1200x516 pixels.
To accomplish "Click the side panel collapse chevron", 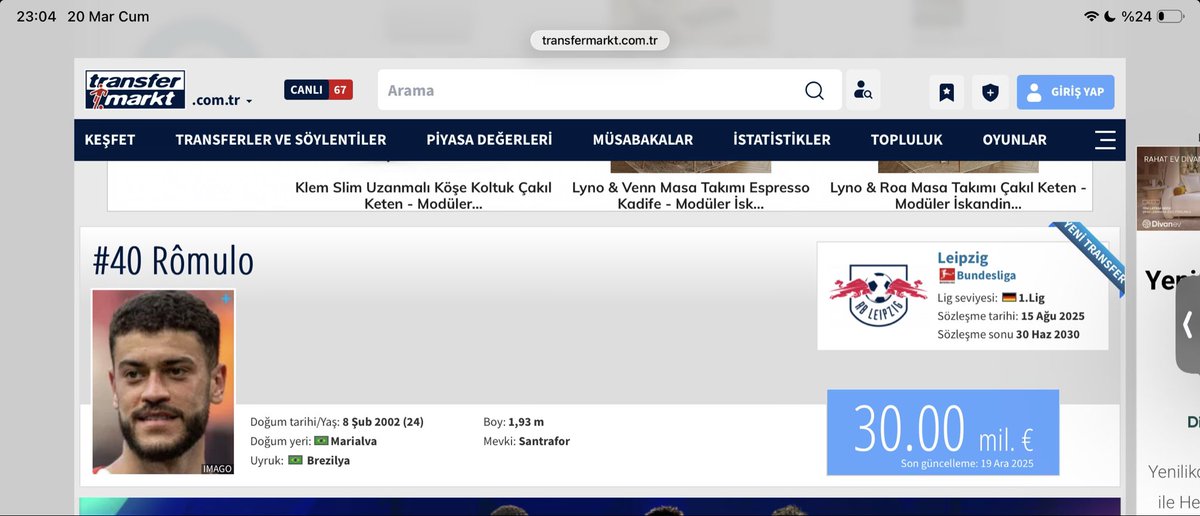I will coord(1187,325).
